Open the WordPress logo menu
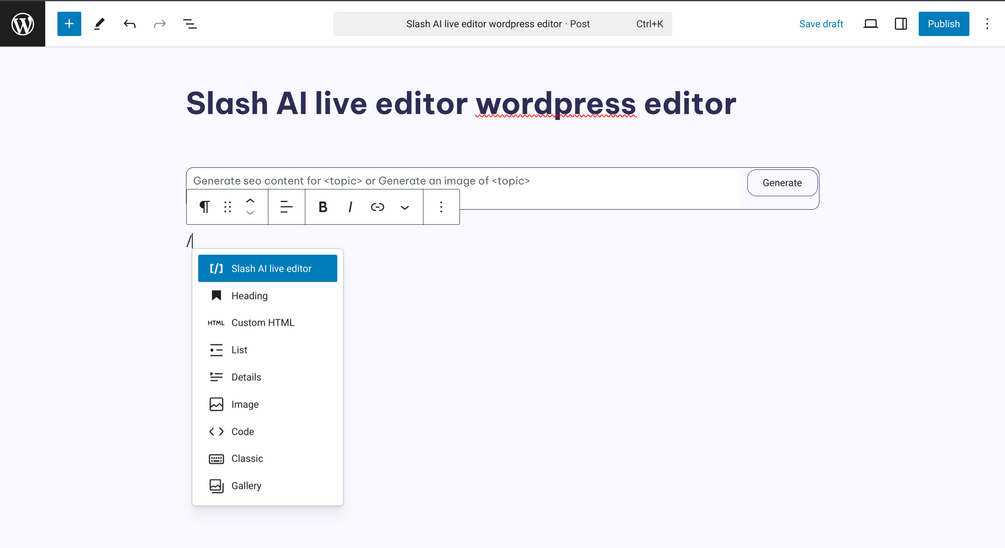The width and height of the screenshot is (1005, 548). (22, 24)
